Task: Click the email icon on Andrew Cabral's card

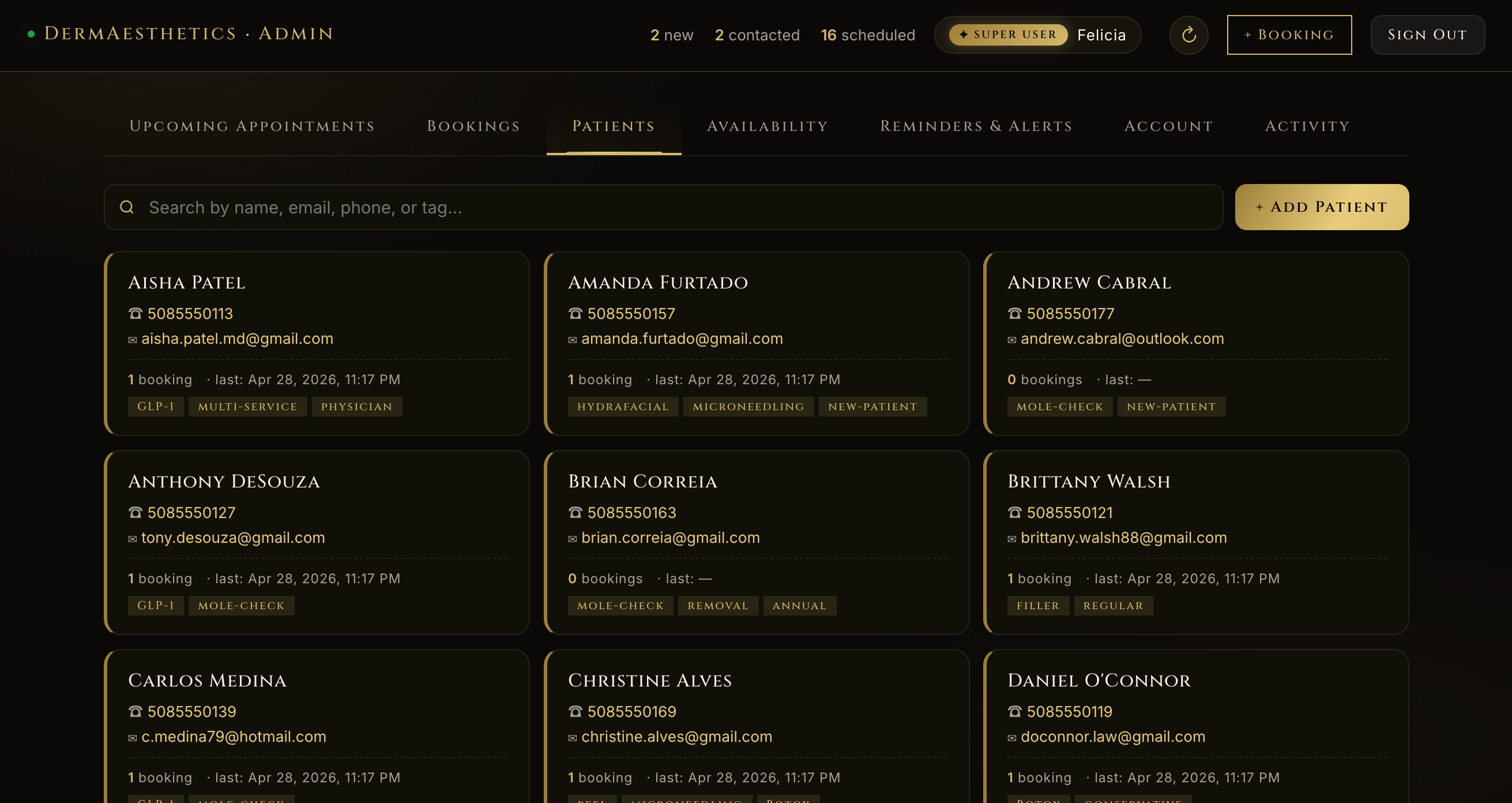Action: tap(1011, 339)
